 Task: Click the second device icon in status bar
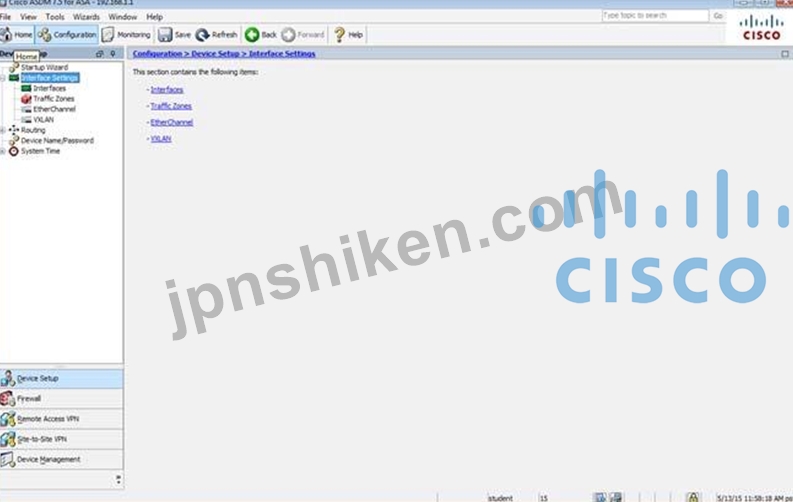click(x=616, y=497)
